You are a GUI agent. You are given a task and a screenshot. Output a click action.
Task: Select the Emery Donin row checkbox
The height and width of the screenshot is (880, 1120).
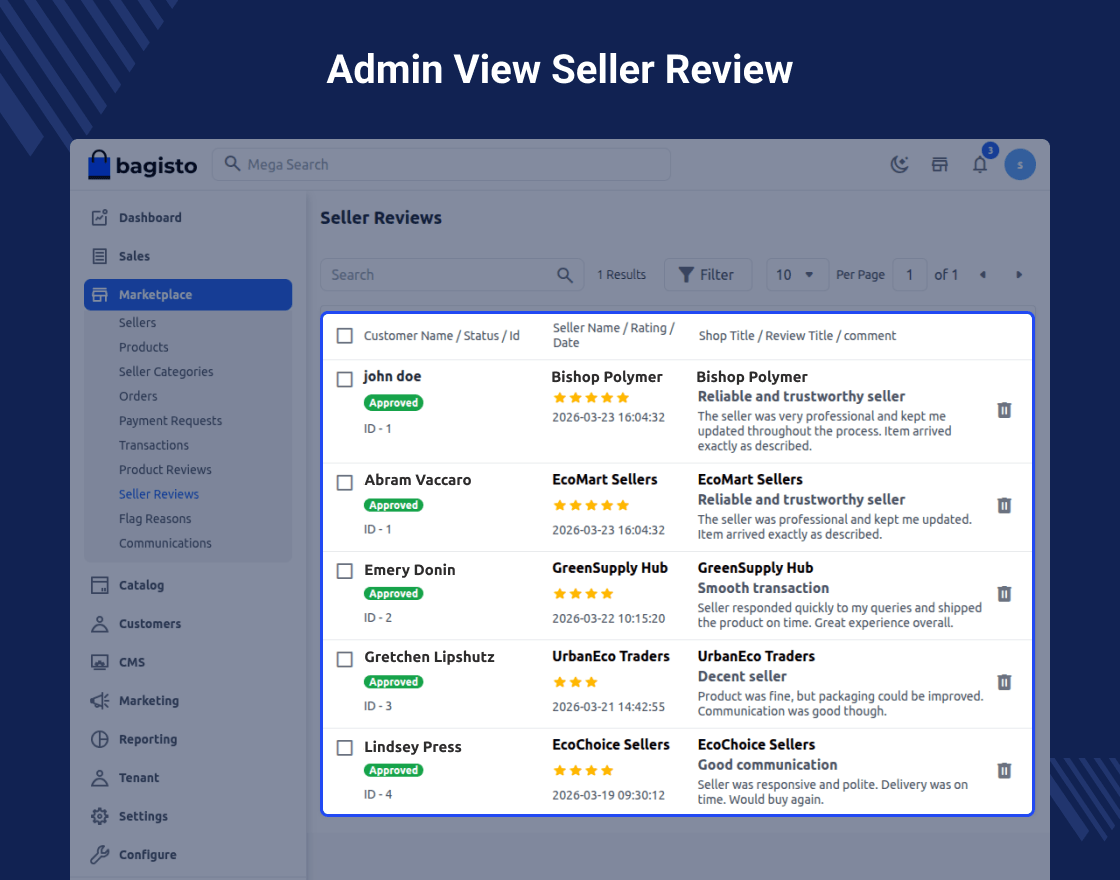345,571
